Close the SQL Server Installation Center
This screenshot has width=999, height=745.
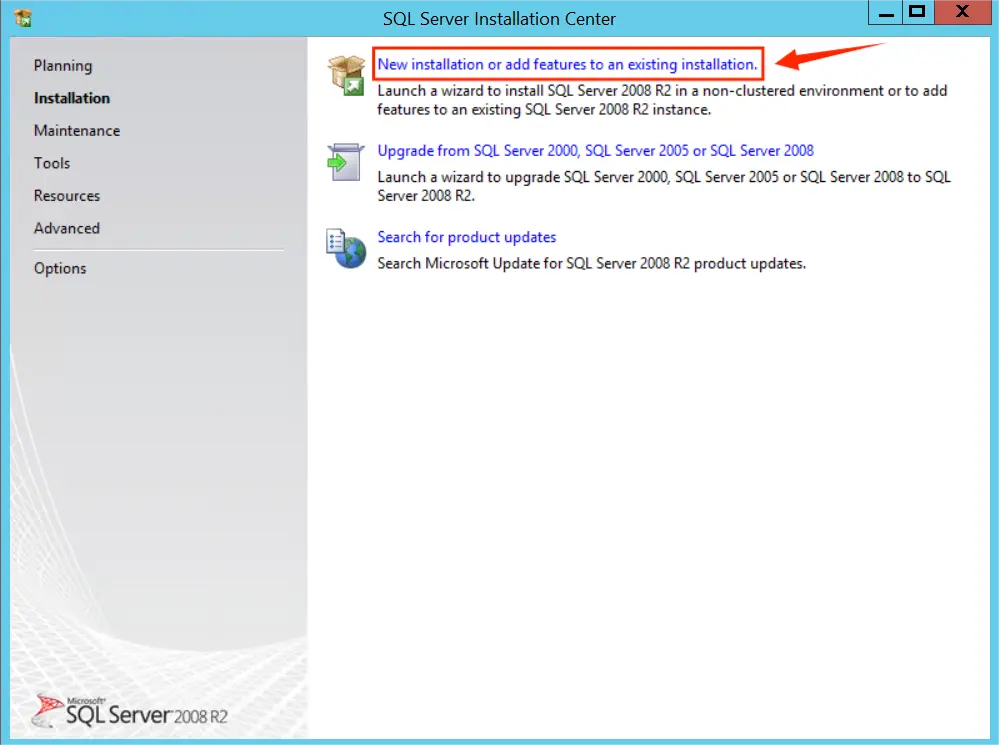pyautogui.click(x=962, y=12)
